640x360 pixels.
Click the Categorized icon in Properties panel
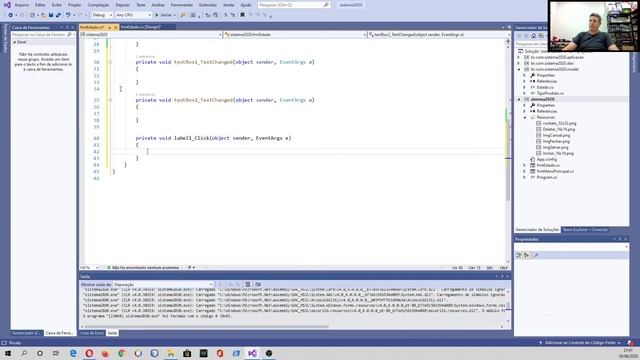(x=519, y=255)
